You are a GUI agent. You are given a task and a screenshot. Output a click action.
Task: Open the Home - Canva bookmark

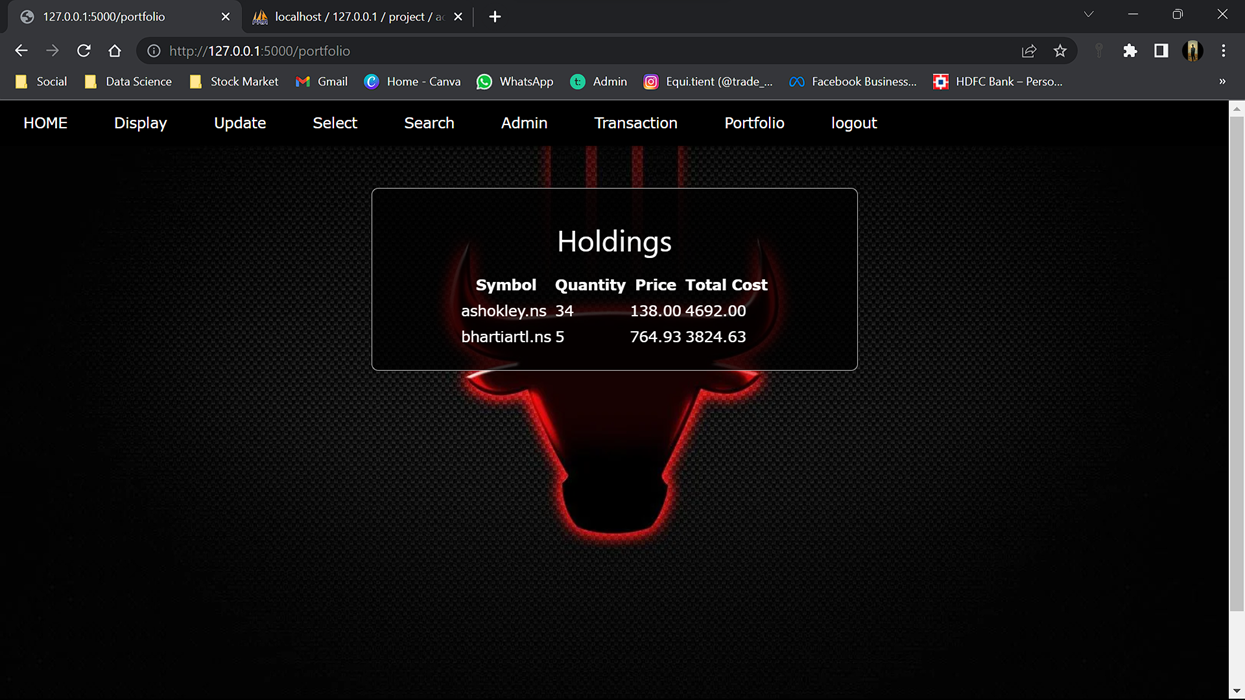click(x=412, y=81)
